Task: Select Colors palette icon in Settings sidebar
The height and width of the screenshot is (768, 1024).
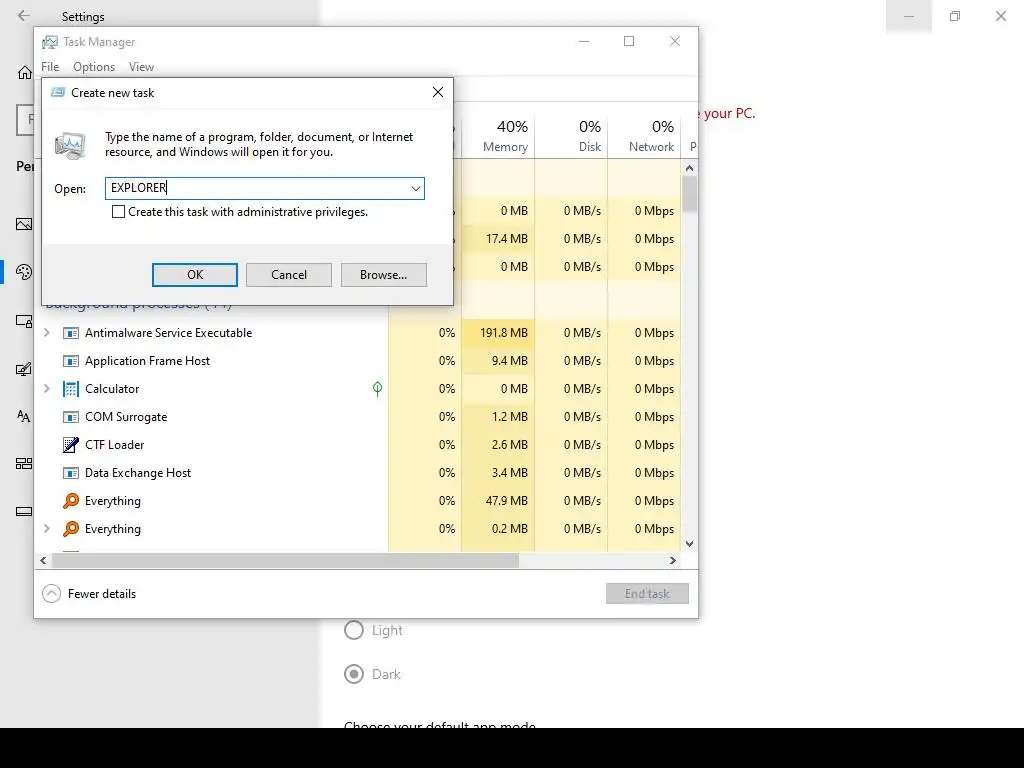Action: (x=24, y=272)
